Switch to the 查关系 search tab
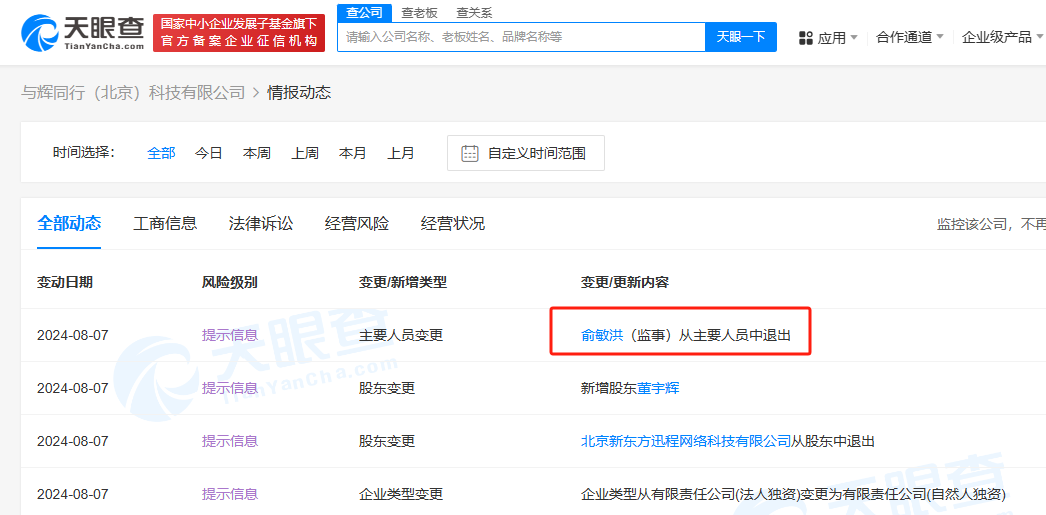The height and width of the screenshot is (515, 1046). point(474,13)
